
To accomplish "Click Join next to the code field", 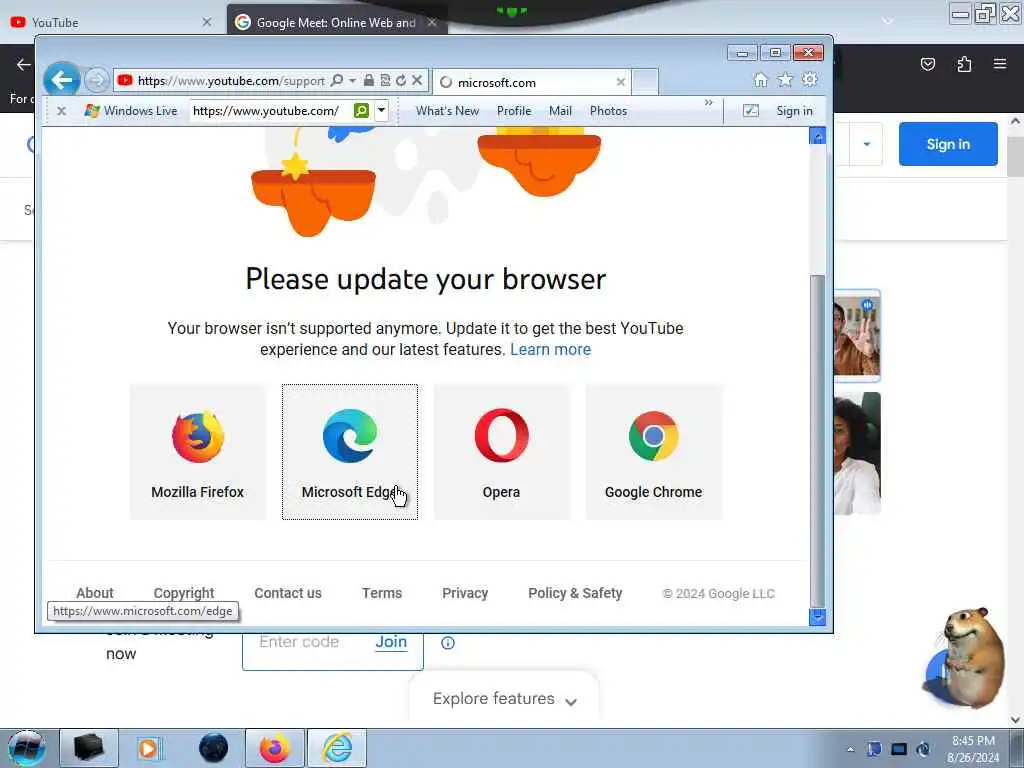I will [x=391, y=642].
